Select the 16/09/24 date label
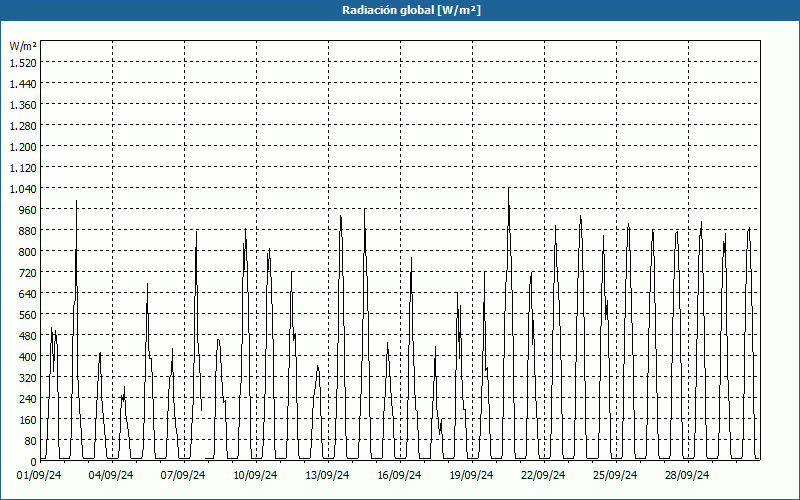The height and width of the screenshot is (500, 800). [399, 475]
